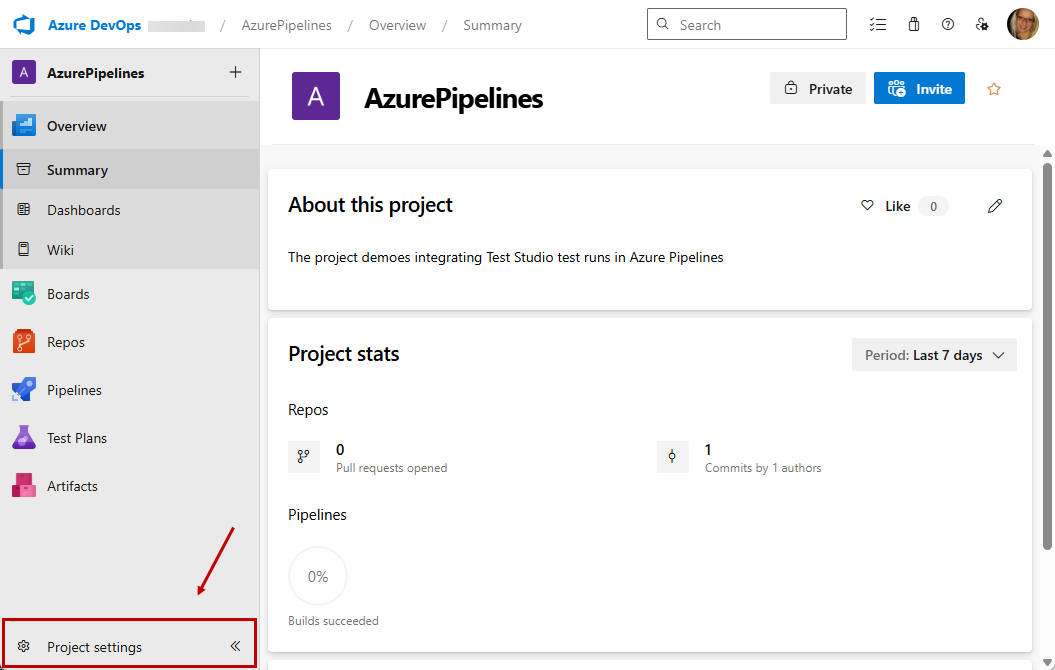The height and width of the screenshot is (670, 1055).
Task: Click the vertical scrollbar thumb
Action: coord(1048,355)
